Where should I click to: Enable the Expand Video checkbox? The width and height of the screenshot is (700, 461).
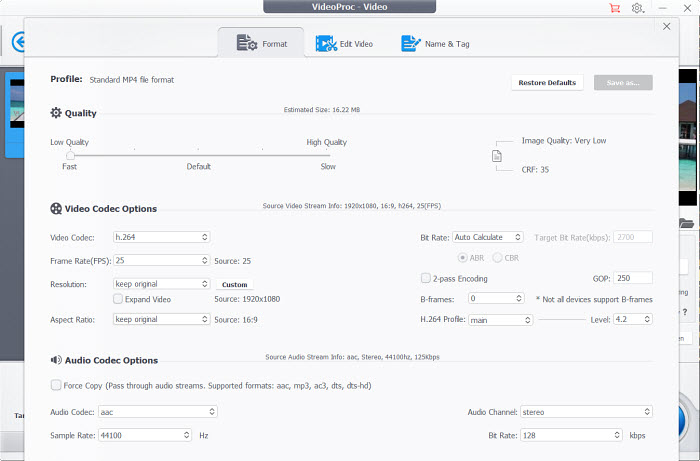coord(118,299)
